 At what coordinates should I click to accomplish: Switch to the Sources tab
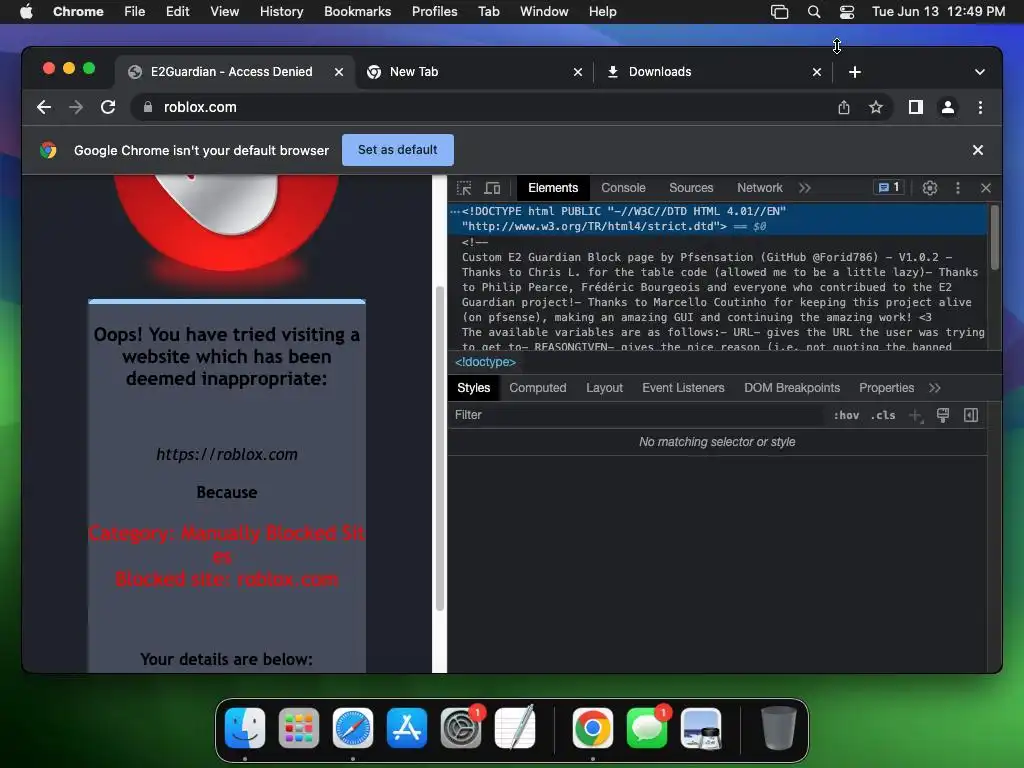pos(691,188)
